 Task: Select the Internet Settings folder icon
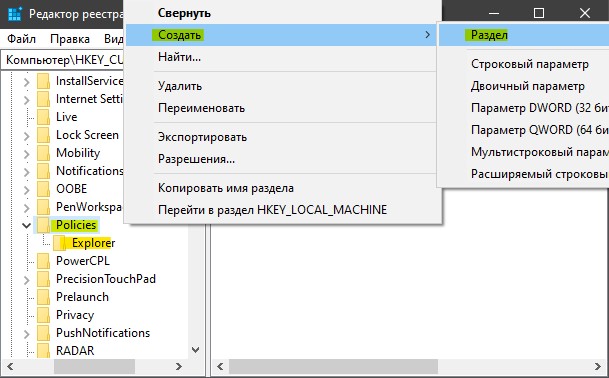coord(44,99)
